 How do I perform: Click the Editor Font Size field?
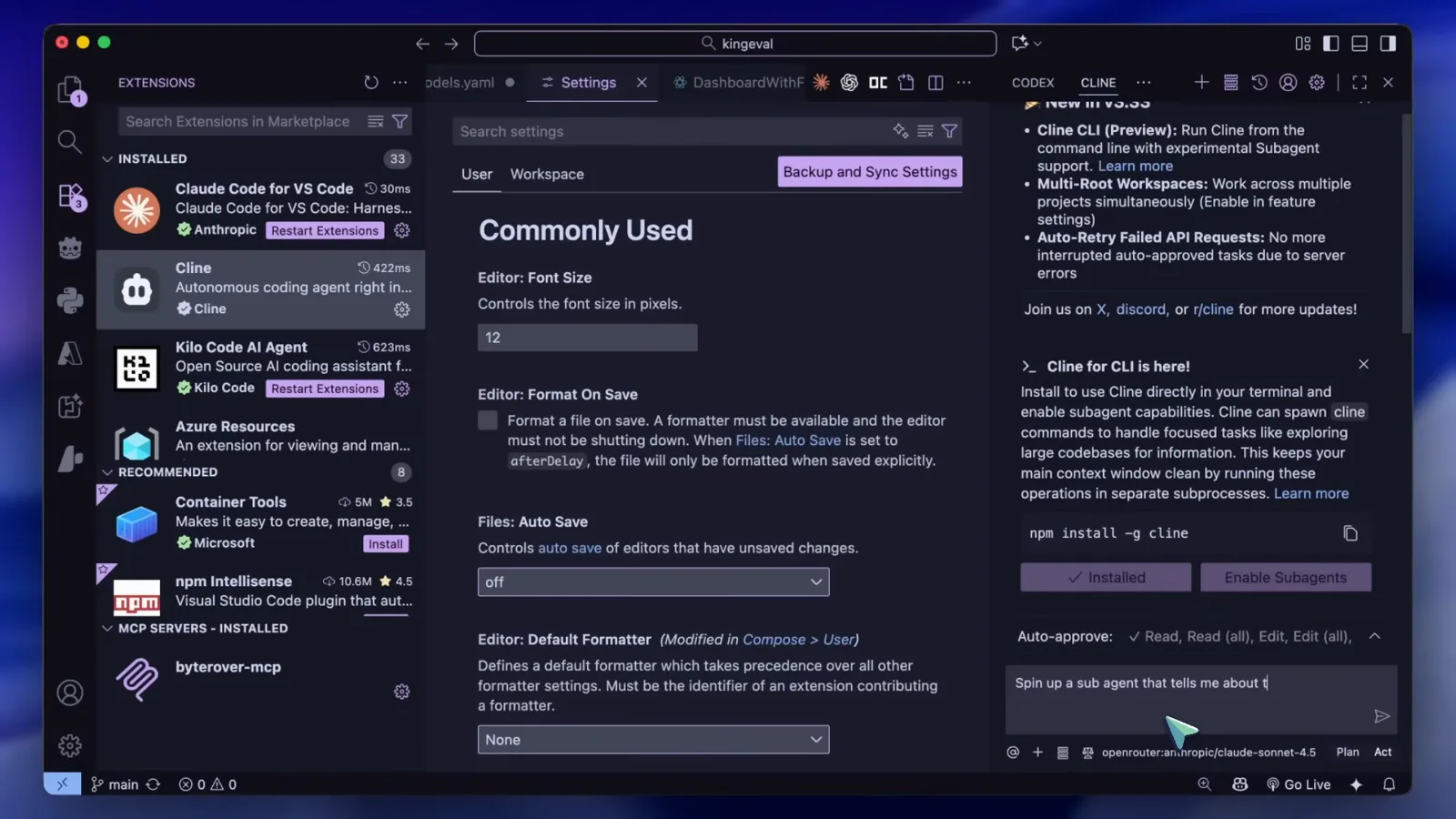pyautogui.click(x=588, y=338)
